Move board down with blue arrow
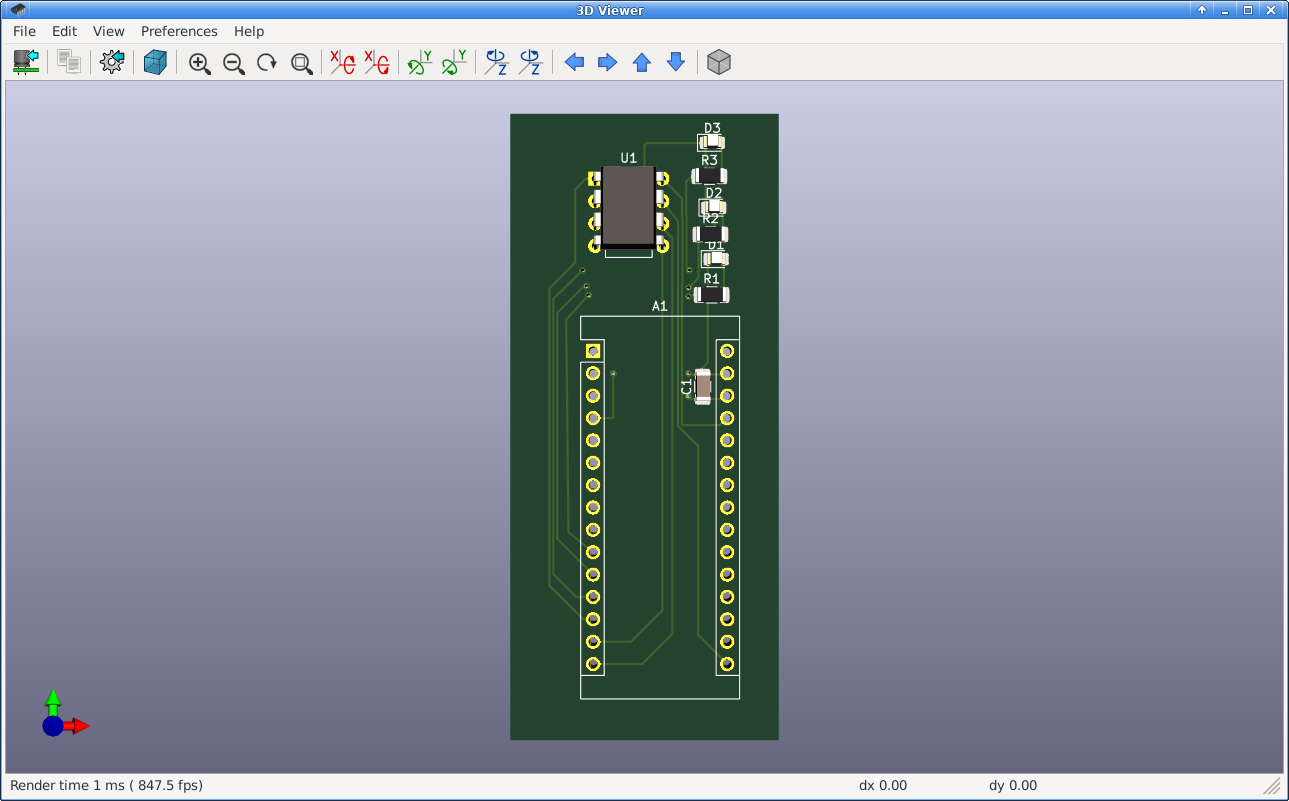Image resolution: width=1289 pixels, height=801 pixels. [676, 63]
